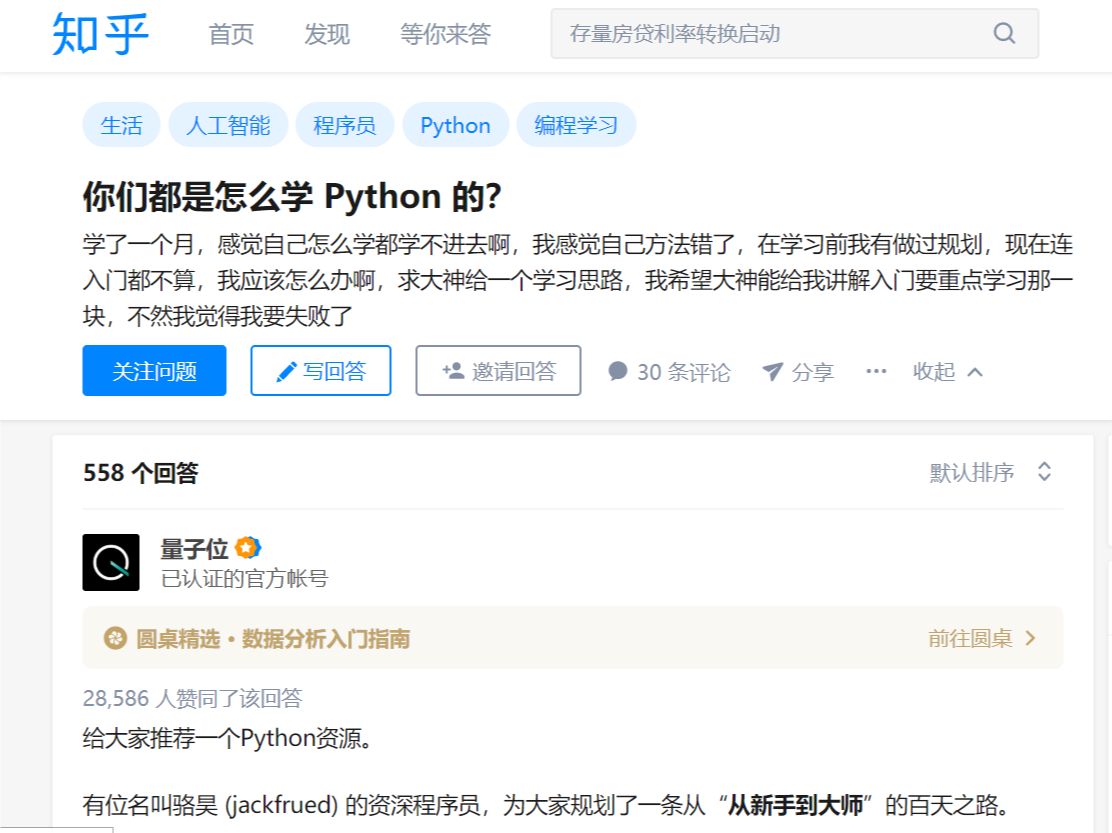Click the paper plane share icon

click(772, 371)
